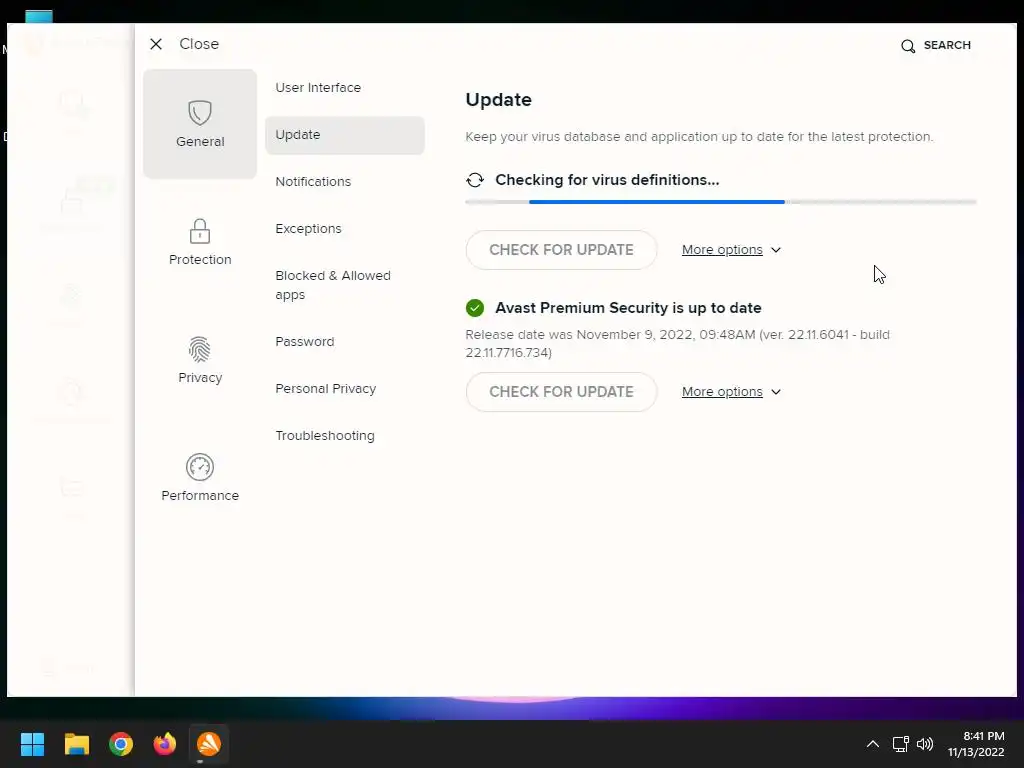
Task: Launch File Explorer from the taskbar
Action: [x=76, y=744]
